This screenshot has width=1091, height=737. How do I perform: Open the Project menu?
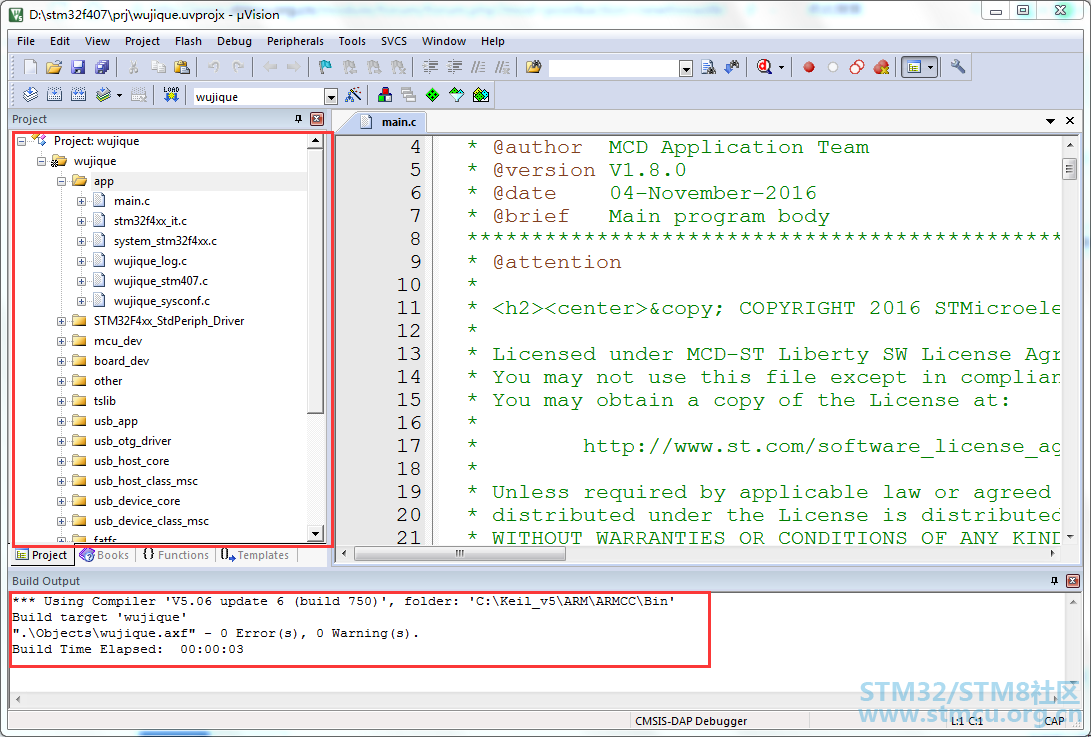[142, 41]
